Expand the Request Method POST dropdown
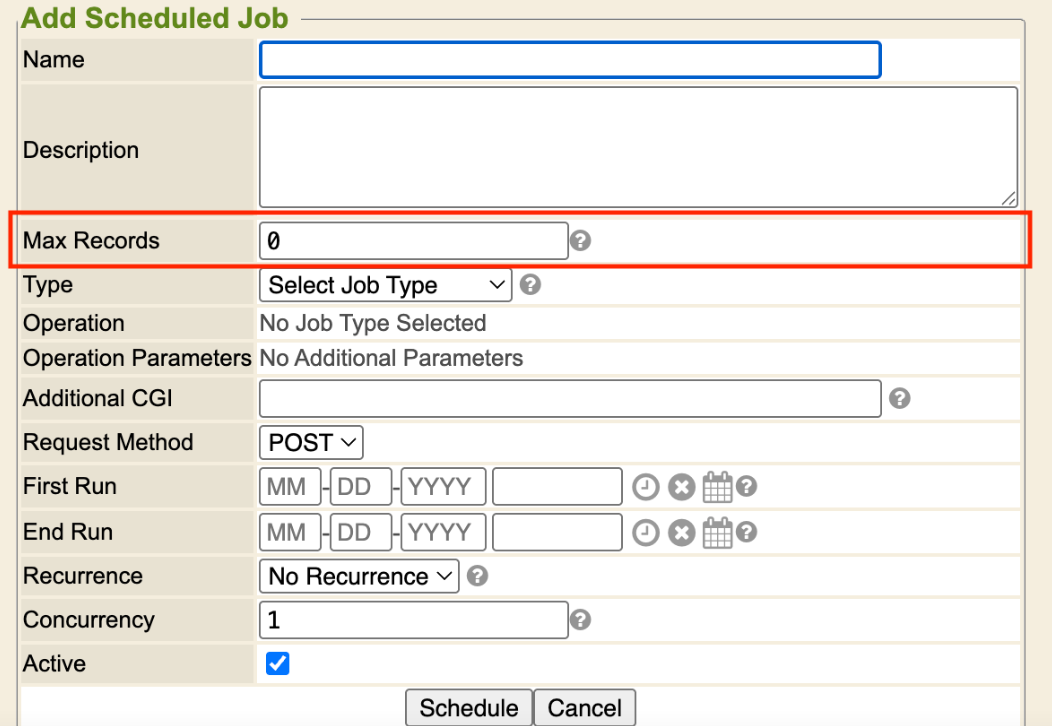The height and width of the screenshot is (726, 1052). [x=311, y=442]
